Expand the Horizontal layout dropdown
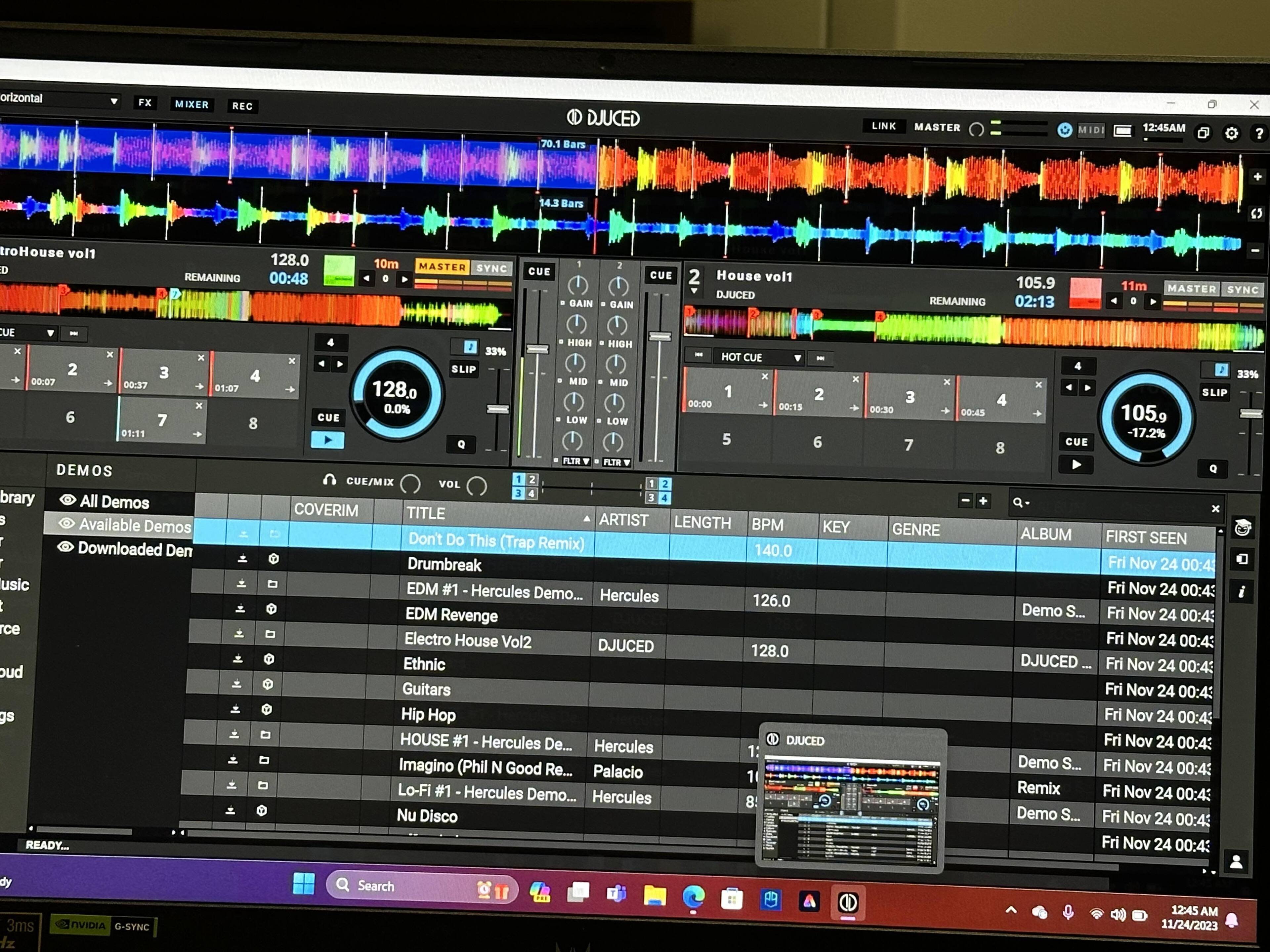Viewport: 1270px width, 952px height. [x=114, y=101]
